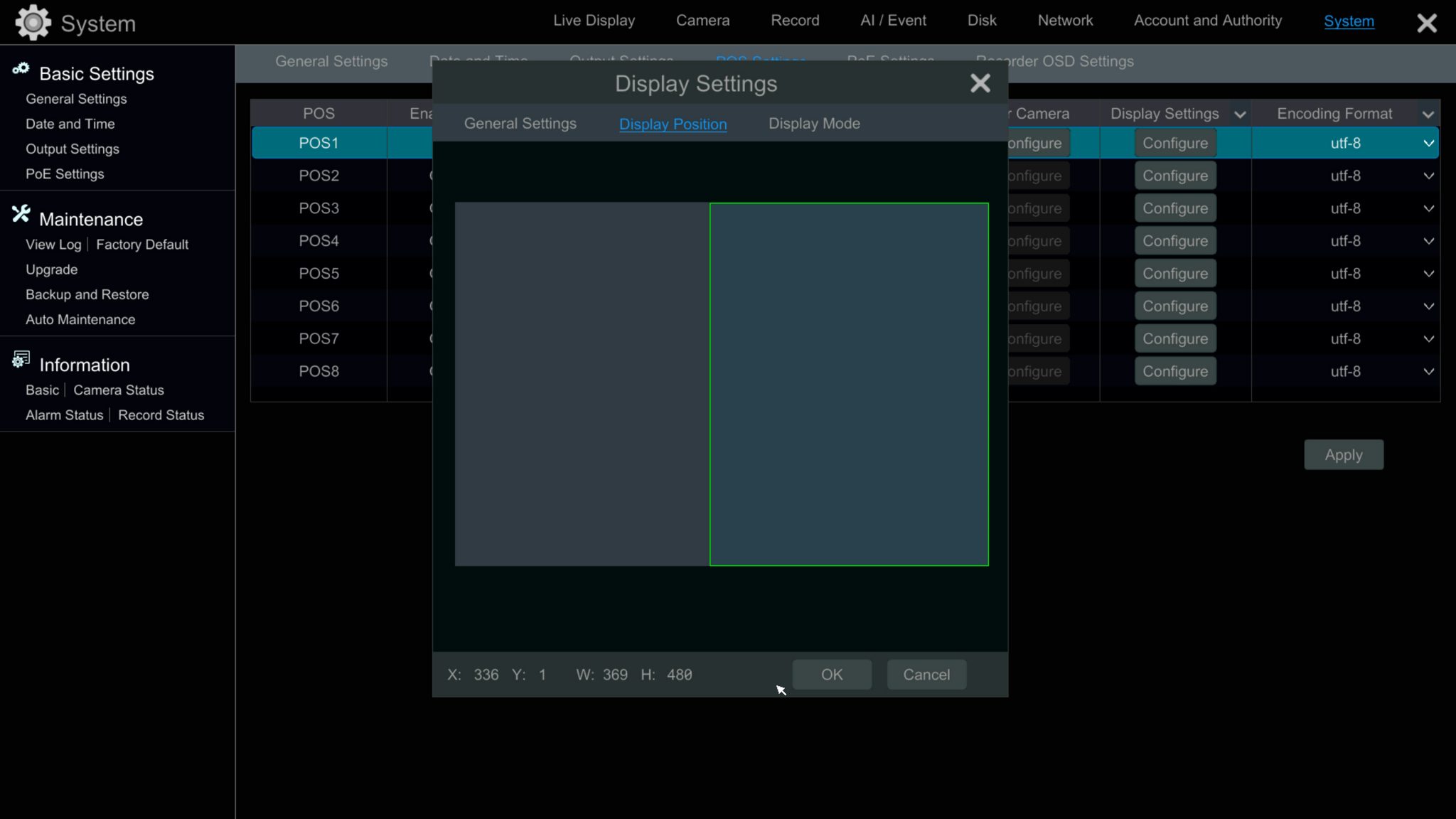Switch to the Recorder OSD Settings tab
This screenshot has height=819, width=1456.
[x=1054, y=61]
